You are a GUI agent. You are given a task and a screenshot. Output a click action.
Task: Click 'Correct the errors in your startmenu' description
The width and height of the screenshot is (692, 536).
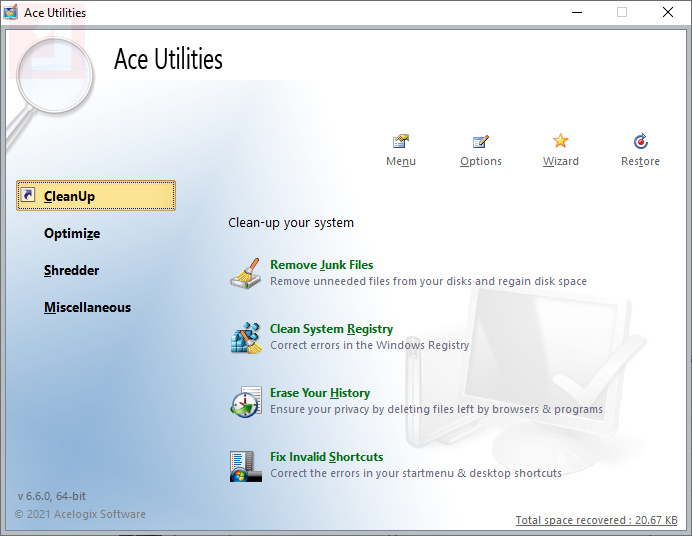pyautogui.click(x=416, y=473)
